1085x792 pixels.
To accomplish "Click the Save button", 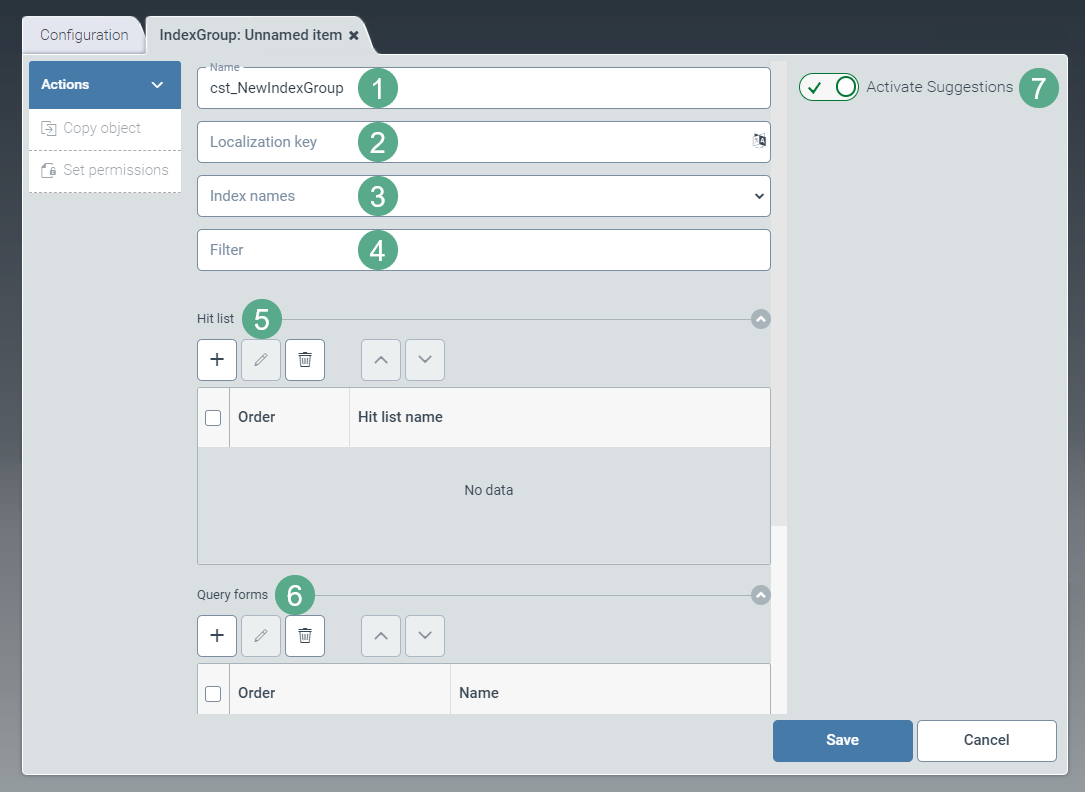I will coord(842,741).
